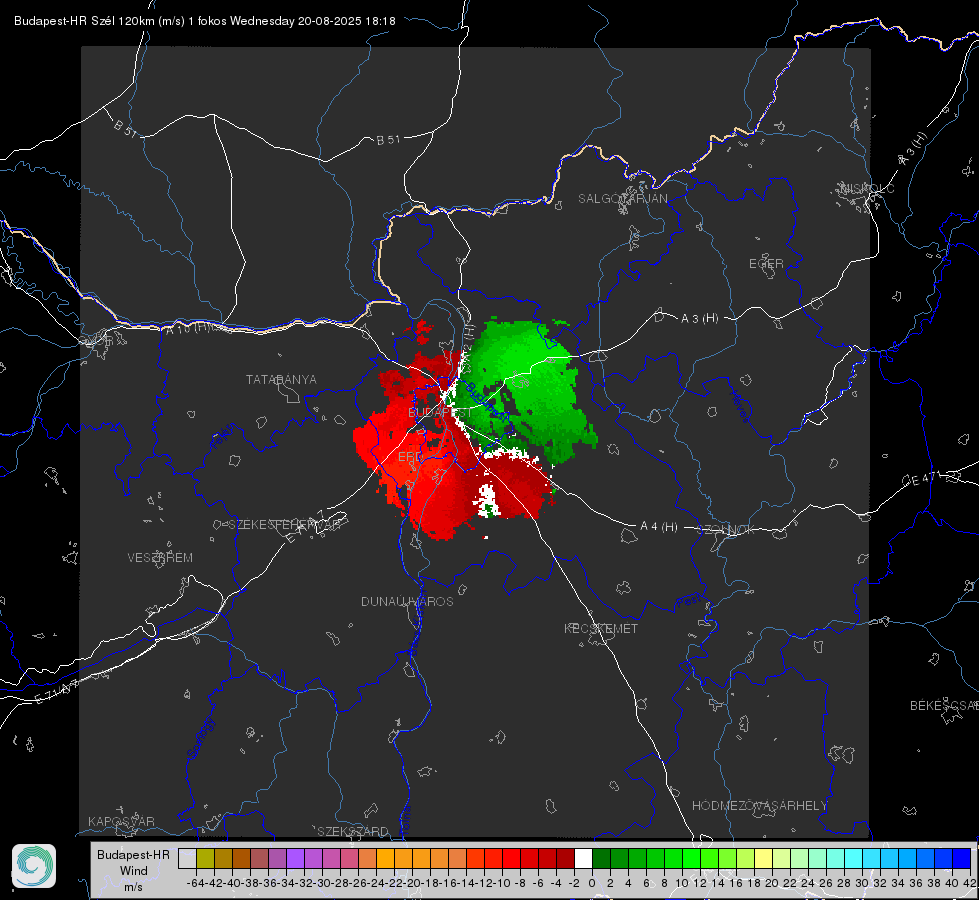Select the SZEKSZÁRD city label
Image resolution: width=979 pixels, height=900 pixels.
(x=353, y=831)
